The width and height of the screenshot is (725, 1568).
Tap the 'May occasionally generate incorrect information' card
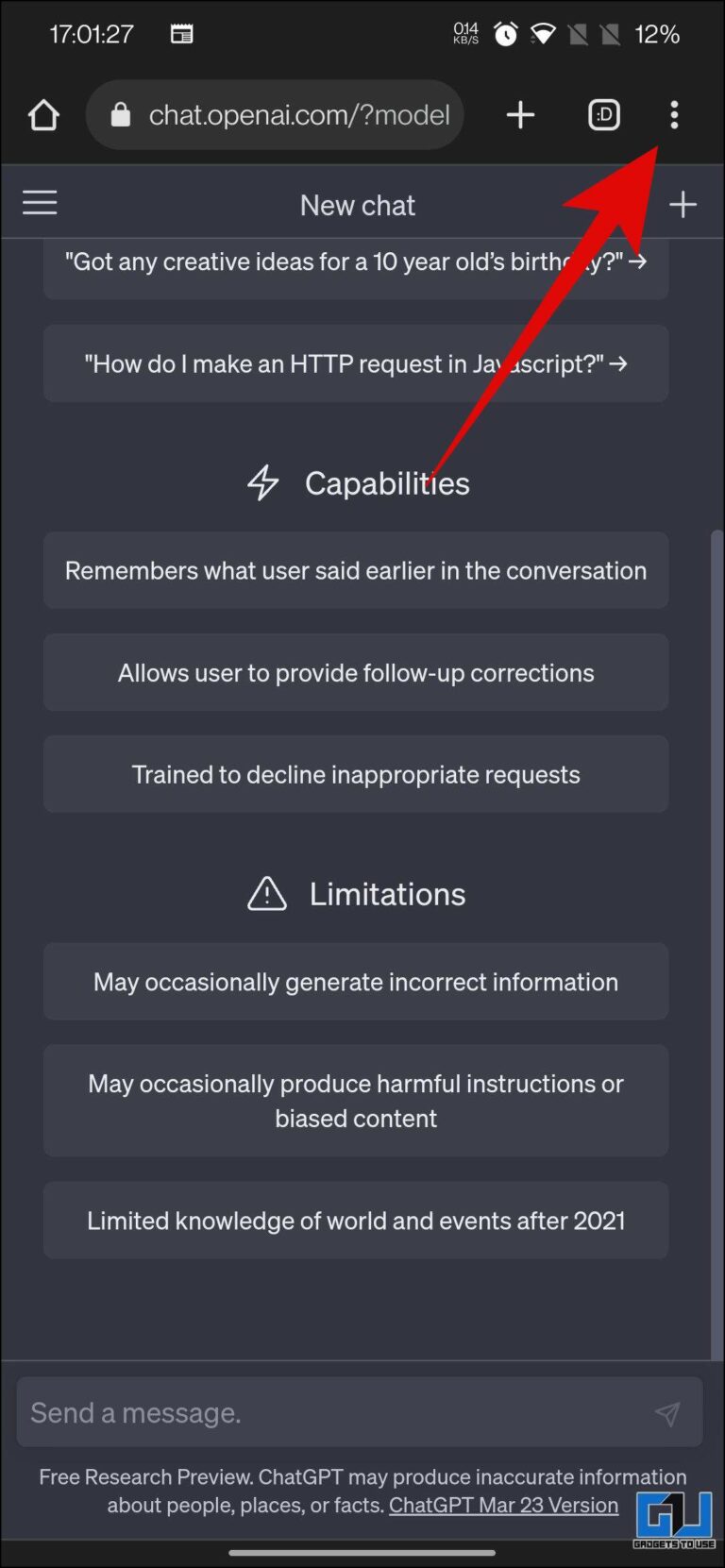356,982
